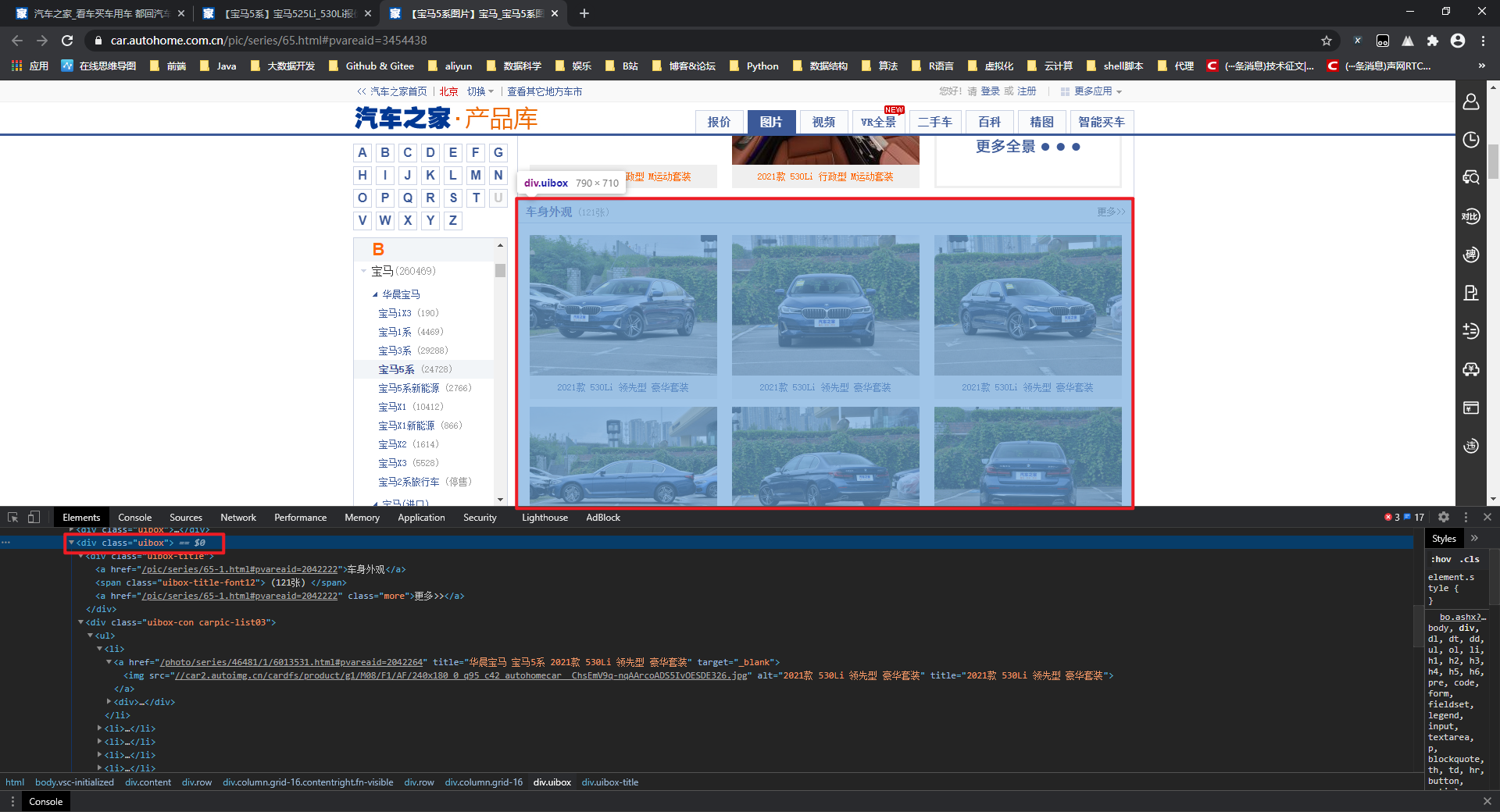Filter brands by letter M
Screen dimensions: 1500x812
[x=476, y=175]
